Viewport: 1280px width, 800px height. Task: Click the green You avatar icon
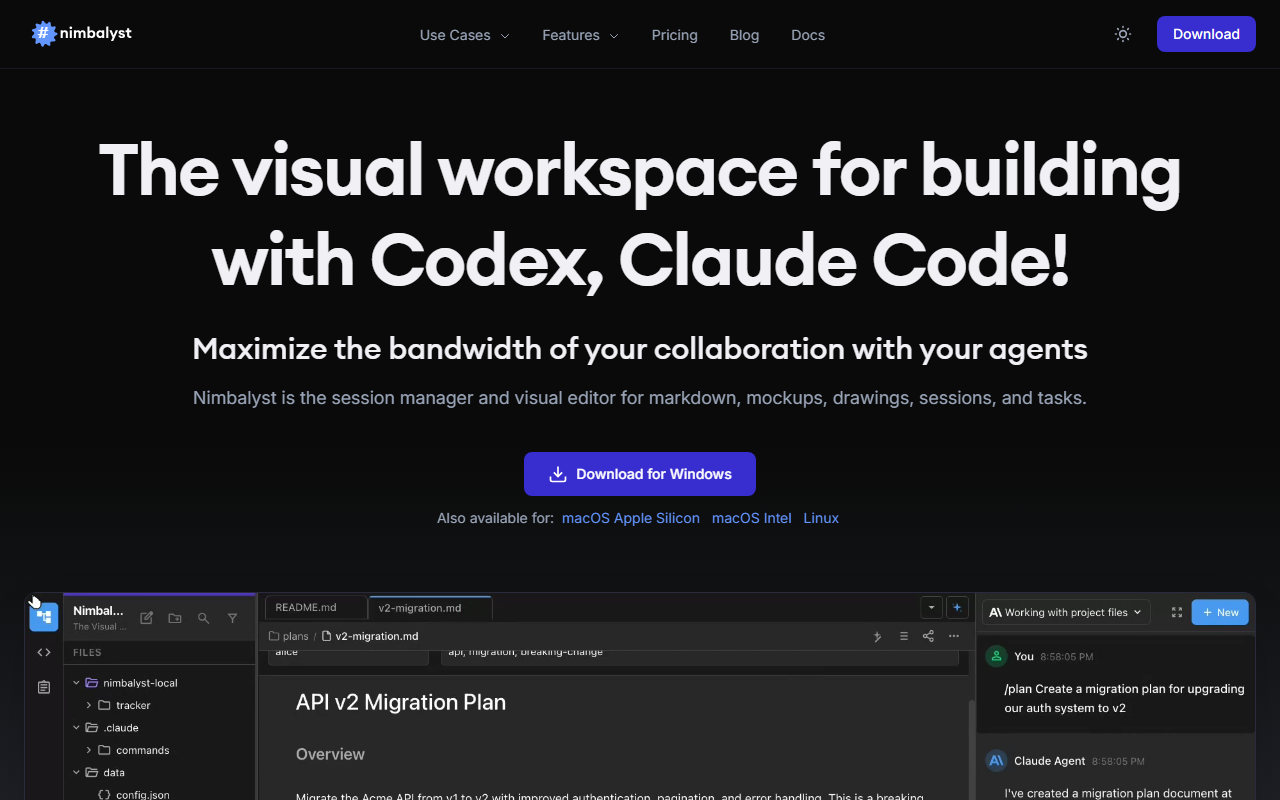[x=996, y=656]
